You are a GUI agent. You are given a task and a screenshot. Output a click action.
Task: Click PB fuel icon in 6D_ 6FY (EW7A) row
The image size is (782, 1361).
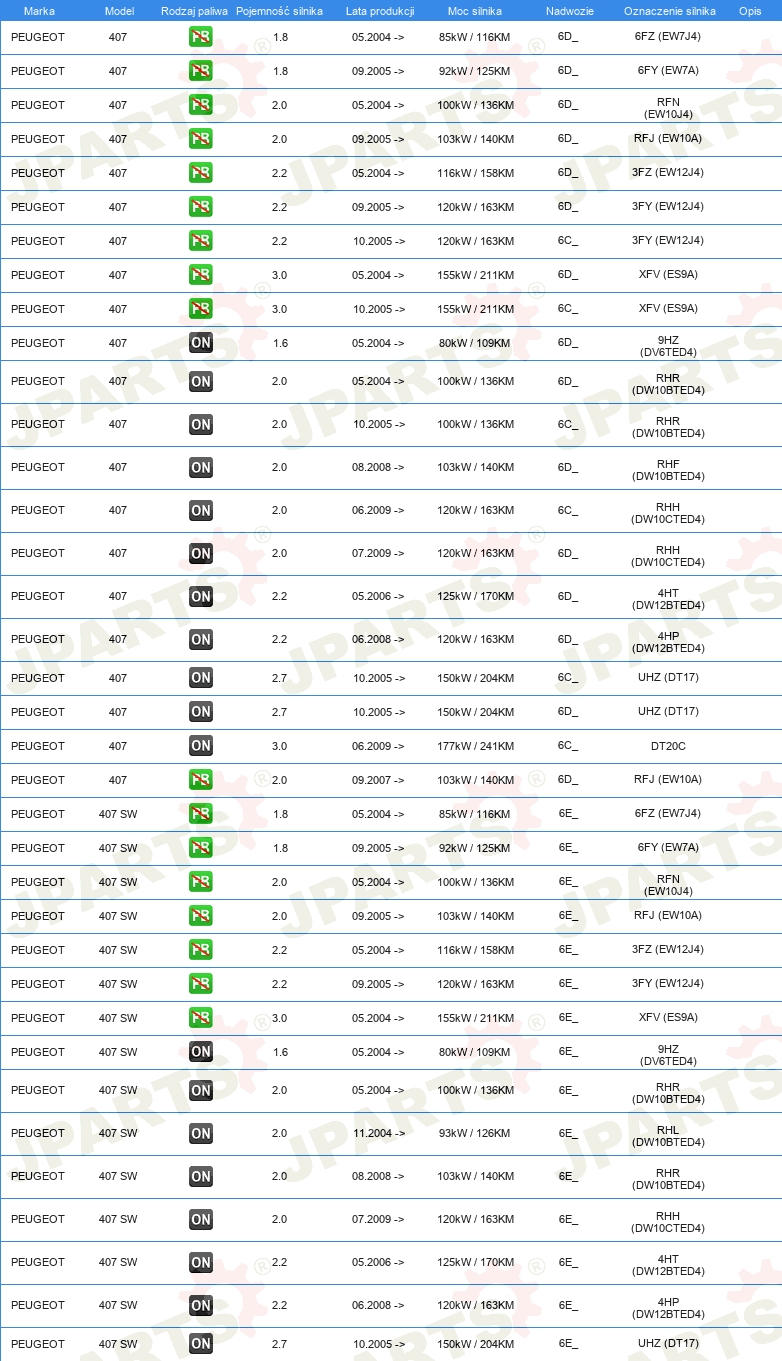pos(201,71)
